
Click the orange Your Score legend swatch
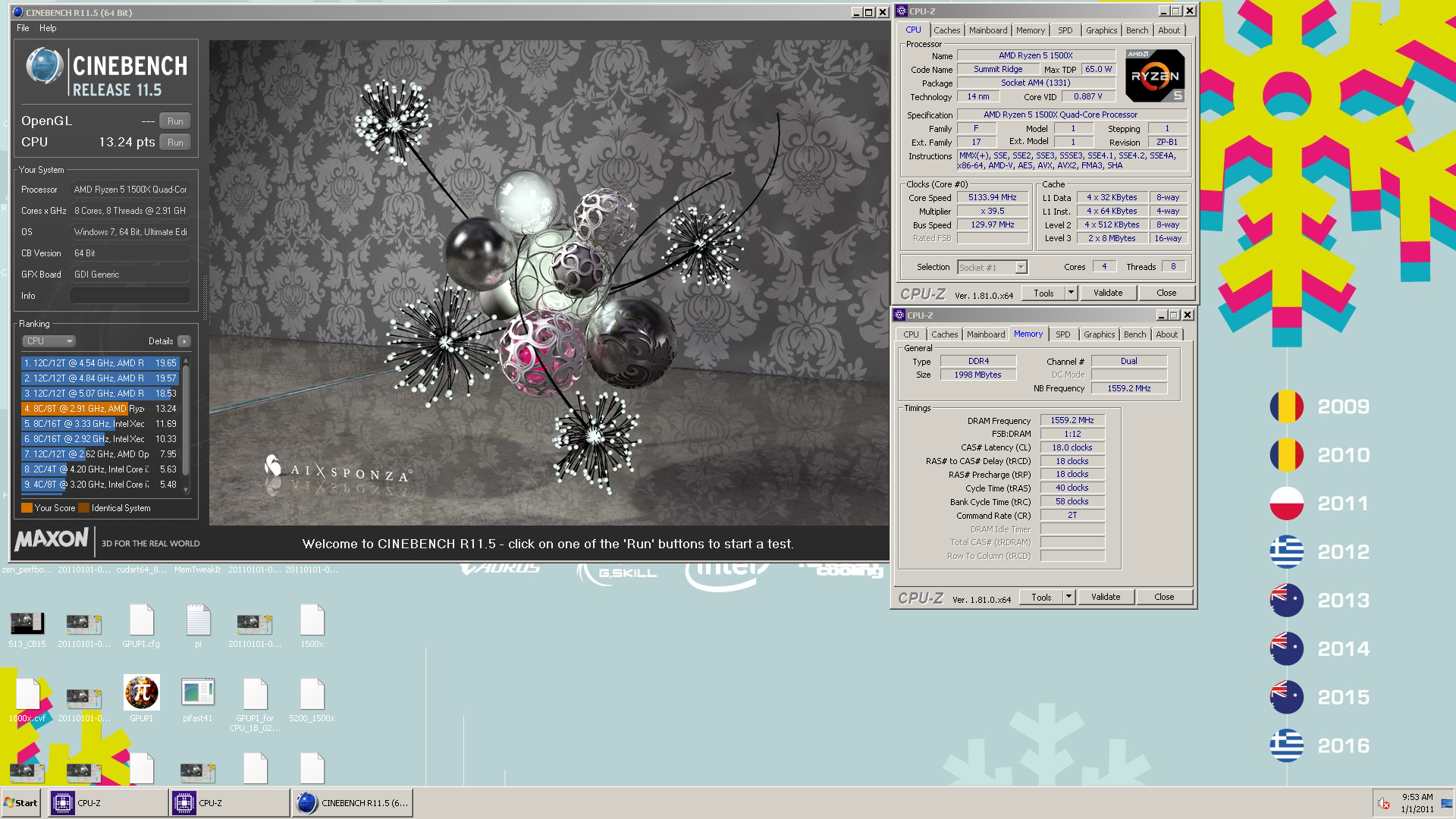click(27, 508)
